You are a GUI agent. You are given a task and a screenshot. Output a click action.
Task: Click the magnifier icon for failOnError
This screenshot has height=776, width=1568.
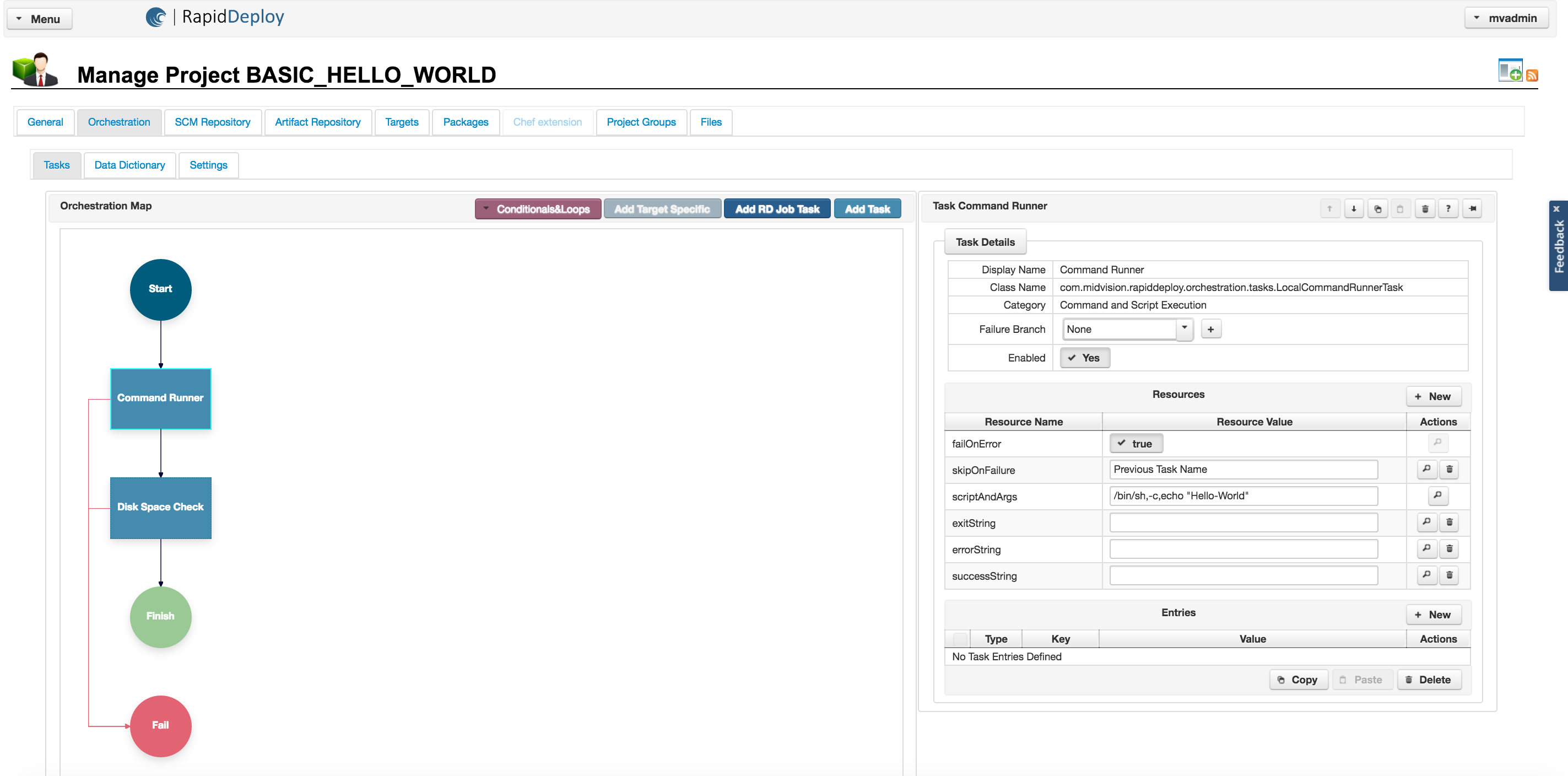[x=1438, y=443]
